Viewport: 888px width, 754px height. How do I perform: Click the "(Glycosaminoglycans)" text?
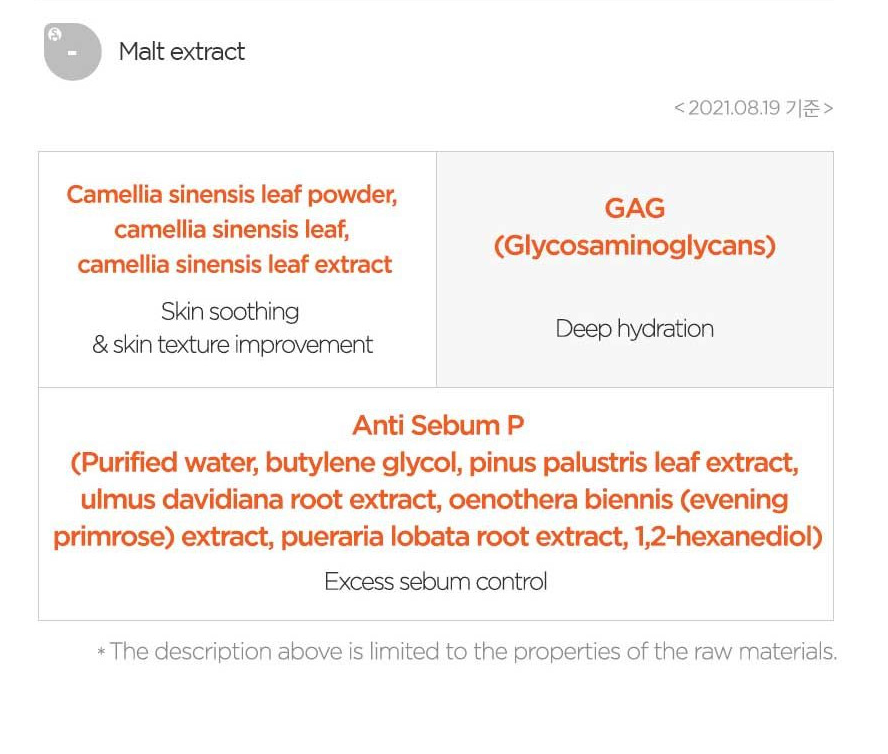point(634,245)
